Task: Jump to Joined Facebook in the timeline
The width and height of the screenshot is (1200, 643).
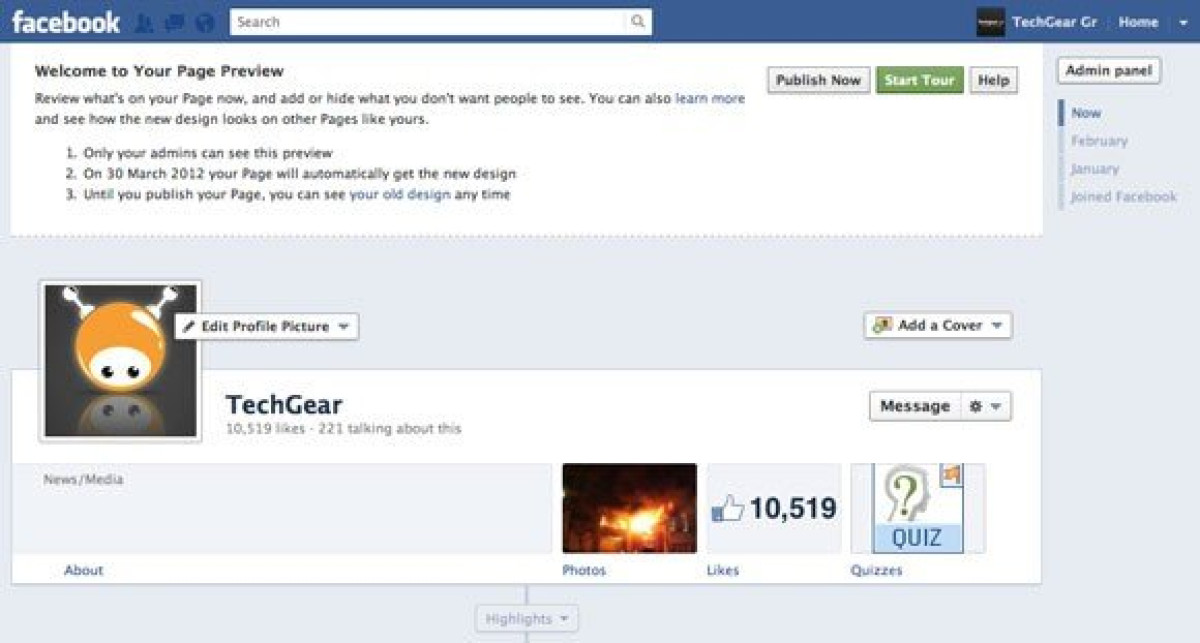Action: 1124,197
